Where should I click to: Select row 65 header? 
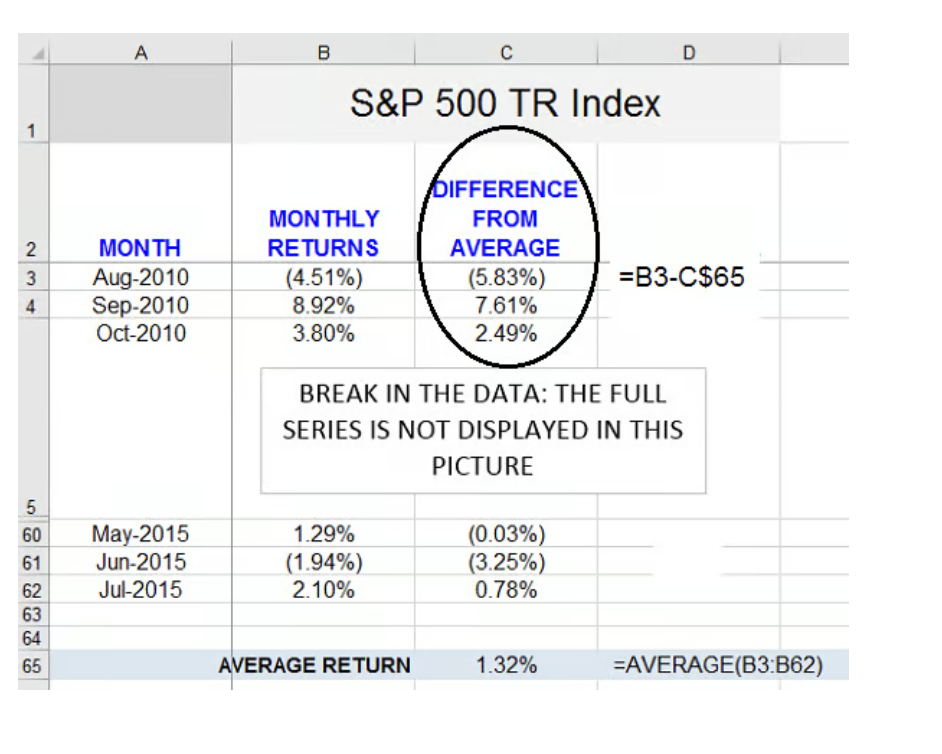[x=33, y=666]
